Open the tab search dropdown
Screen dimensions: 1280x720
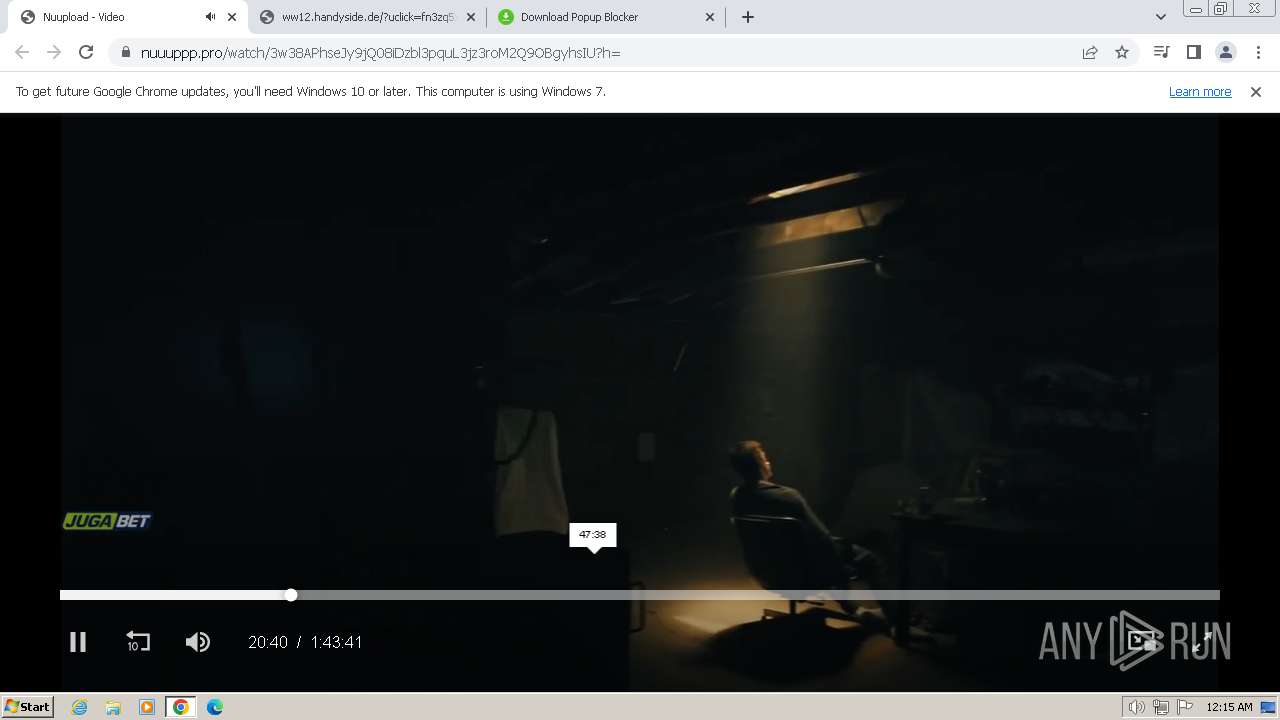pyautogui.click(x=1160, y=17)
